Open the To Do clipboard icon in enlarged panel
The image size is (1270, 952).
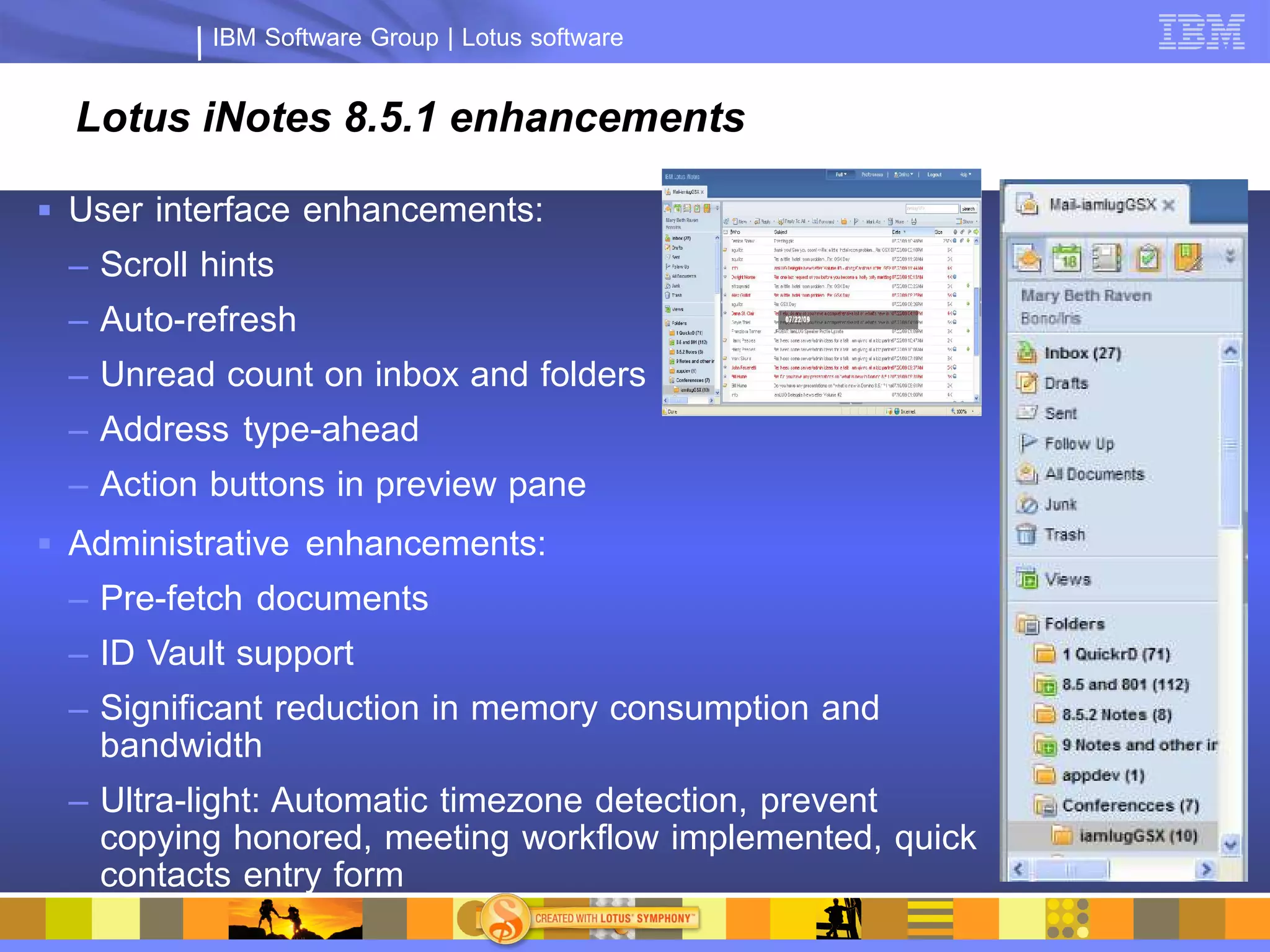pos(1147,258)
